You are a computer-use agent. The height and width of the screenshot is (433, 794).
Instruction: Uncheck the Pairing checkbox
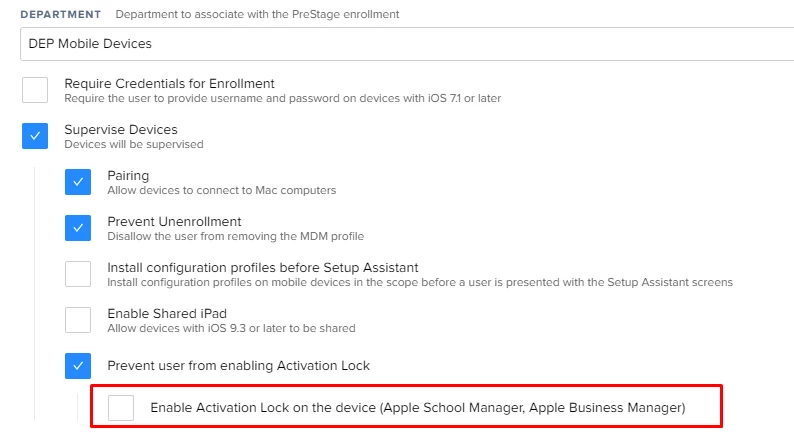[x=78, y=182]
